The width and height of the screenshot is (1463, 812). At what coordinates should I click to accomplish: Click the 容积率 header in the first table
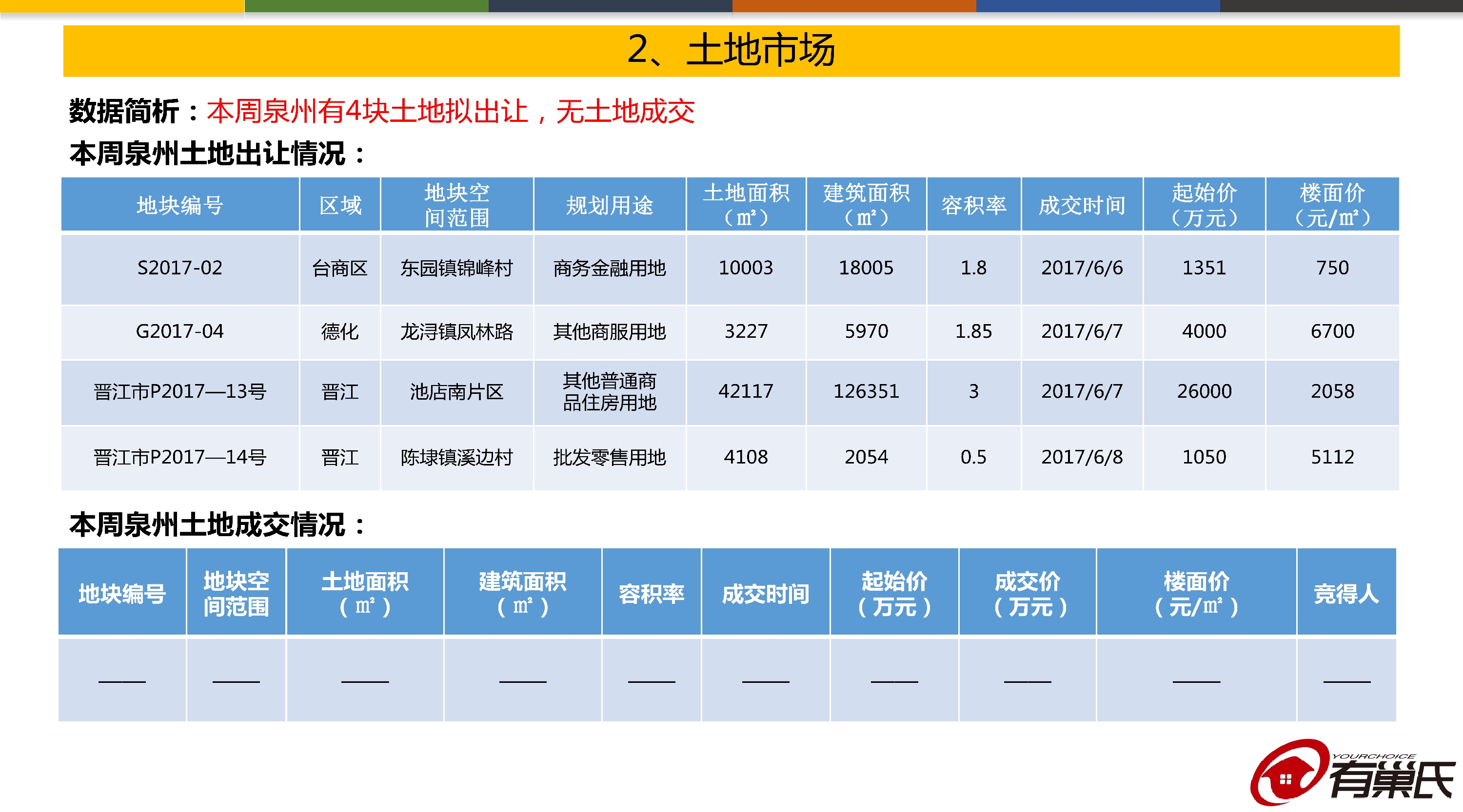pos(973,205)
